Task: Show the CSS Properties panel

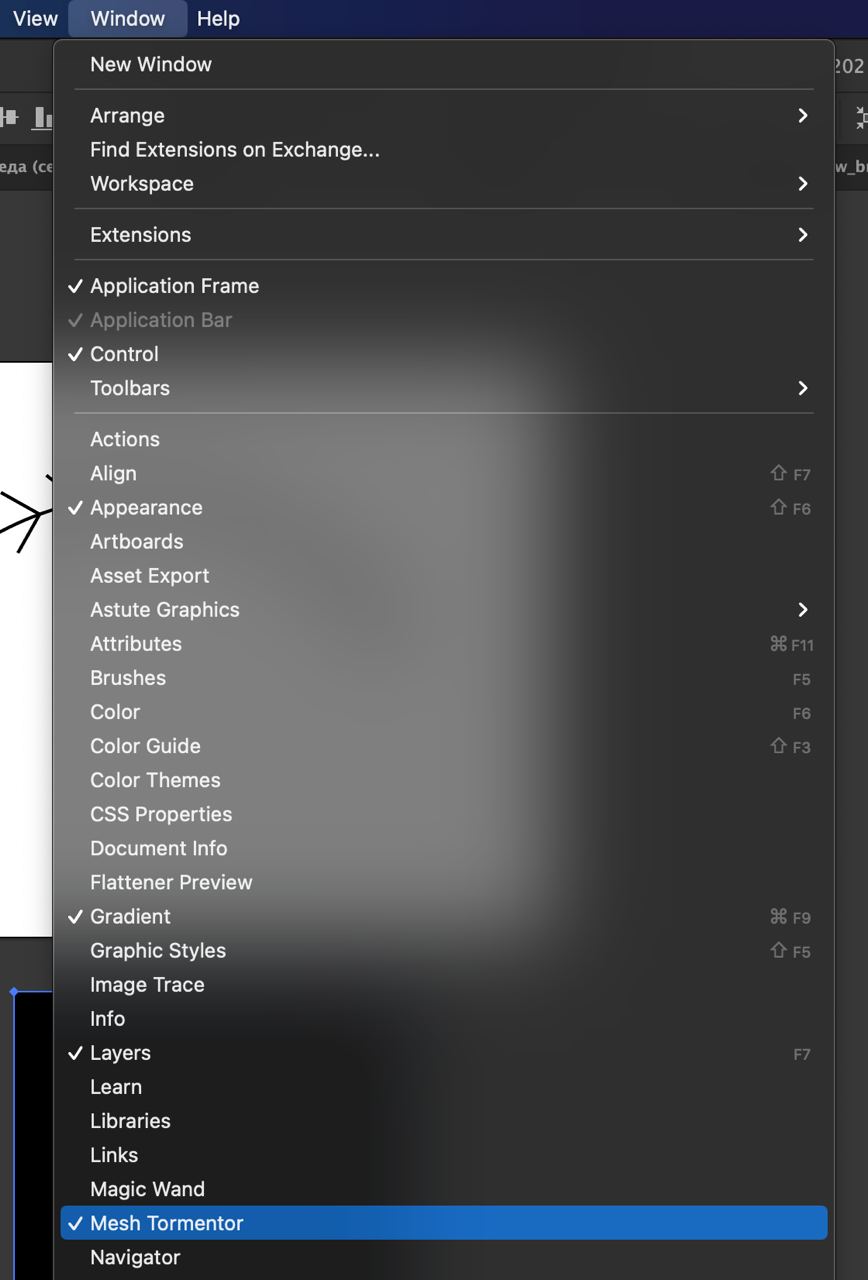Action: tap(444, 813)
